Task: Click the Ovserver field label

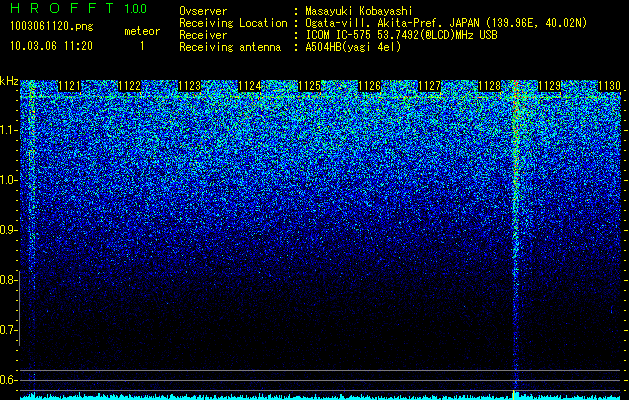Action: [x=203, y=11]
